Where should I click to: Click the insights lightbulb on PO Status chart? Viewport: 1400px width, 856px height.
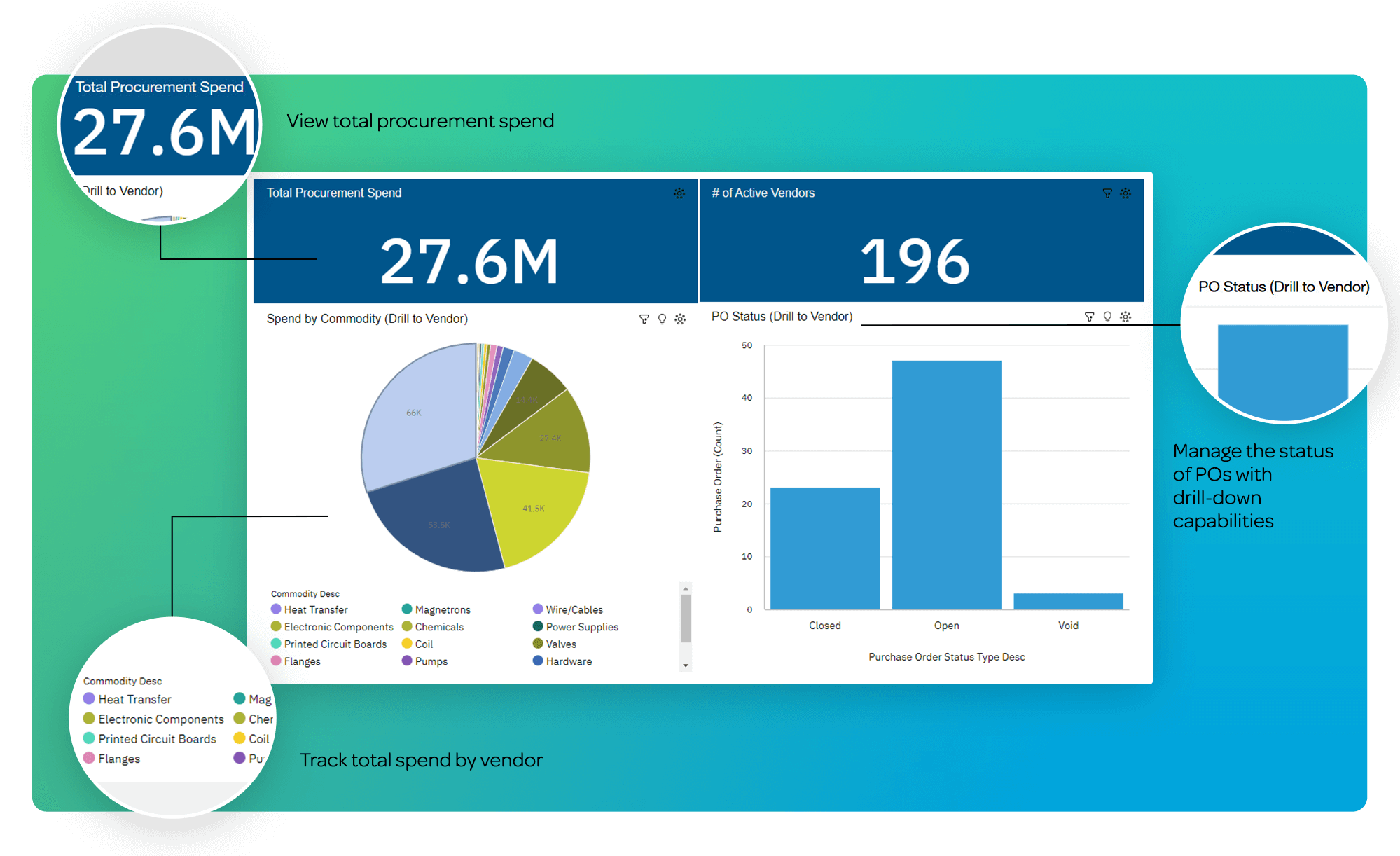pos(1107,317)
